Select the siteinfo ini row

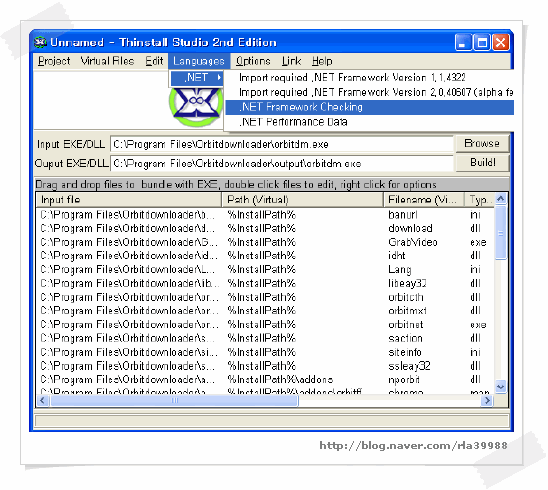point(265,352)
